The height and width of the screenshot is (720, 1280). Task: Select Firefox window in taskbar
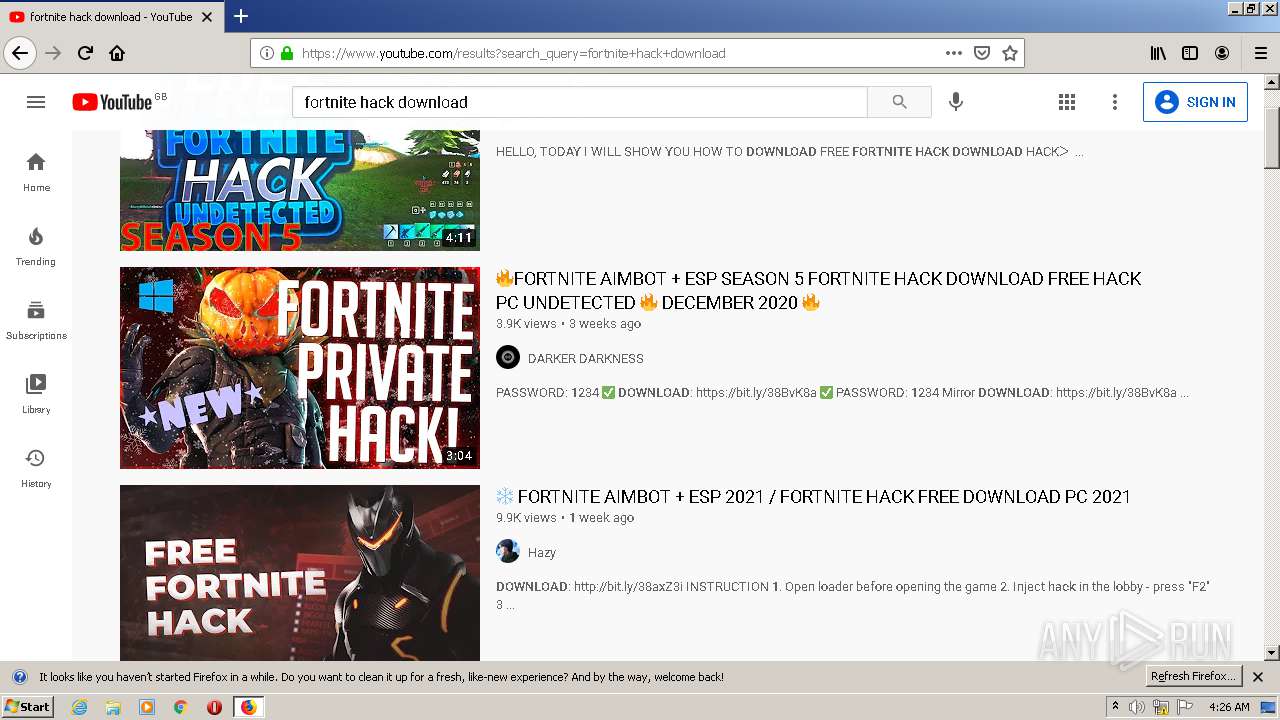pyautogui.click(x=248, y=707)
